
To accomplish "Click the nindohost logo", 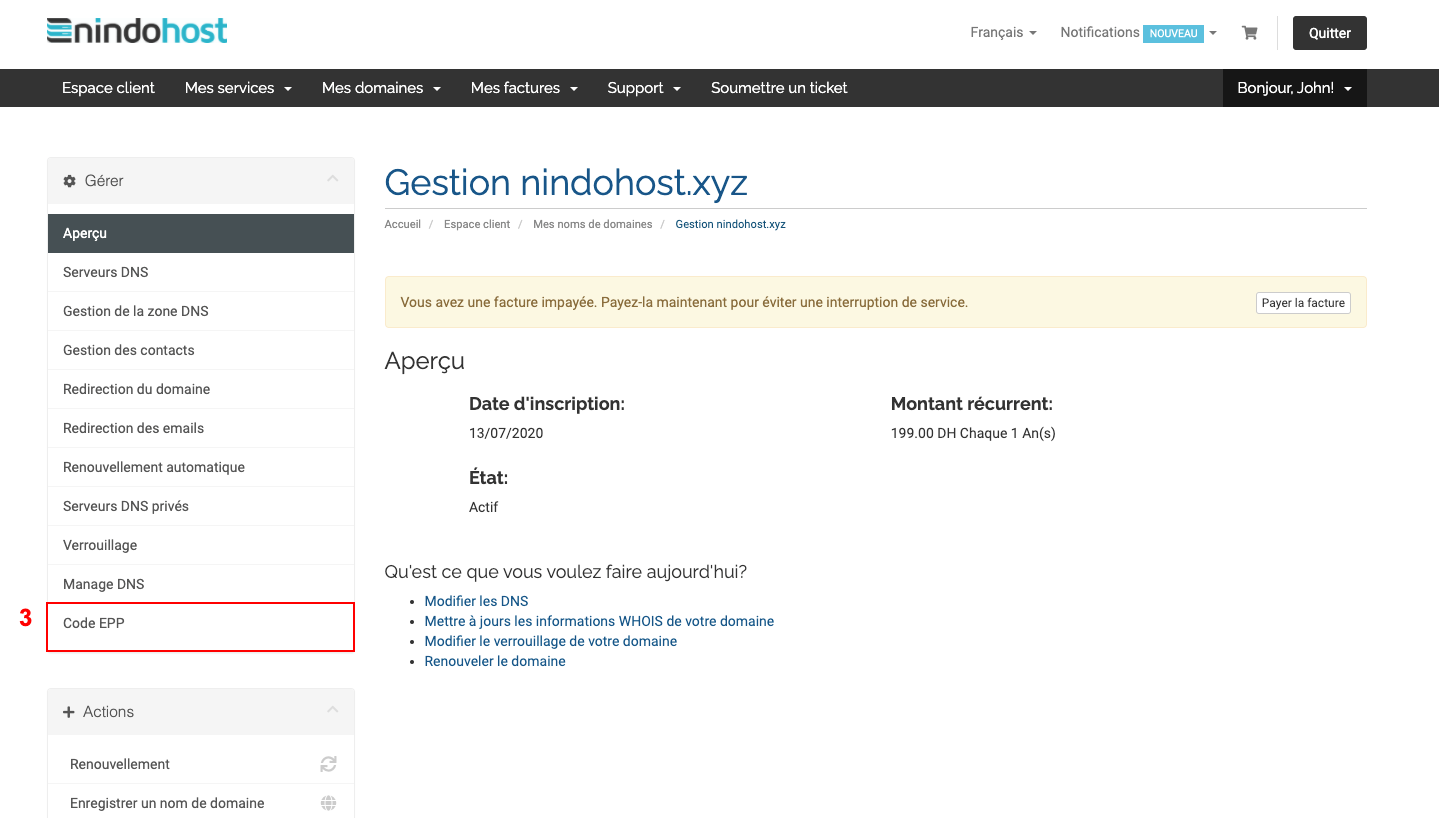I will [x=137, y=31].
